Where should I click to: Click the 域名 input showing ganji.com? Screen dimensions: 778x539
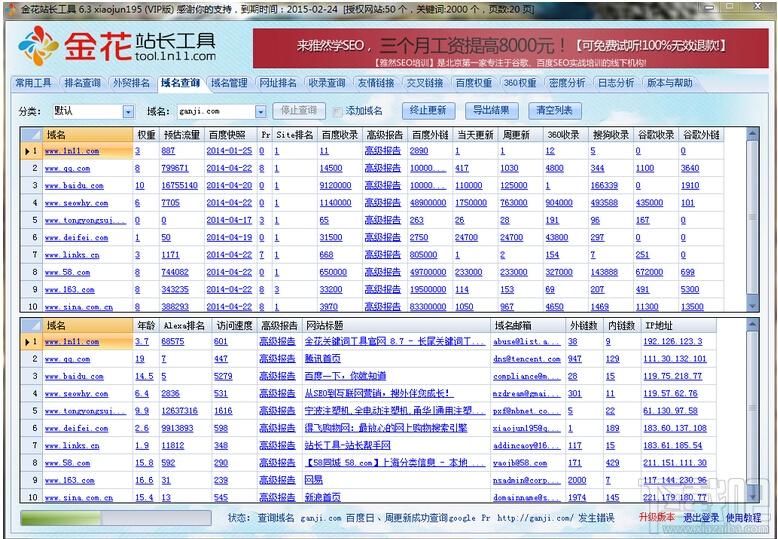pyautogui.click(x=216, y=112)
